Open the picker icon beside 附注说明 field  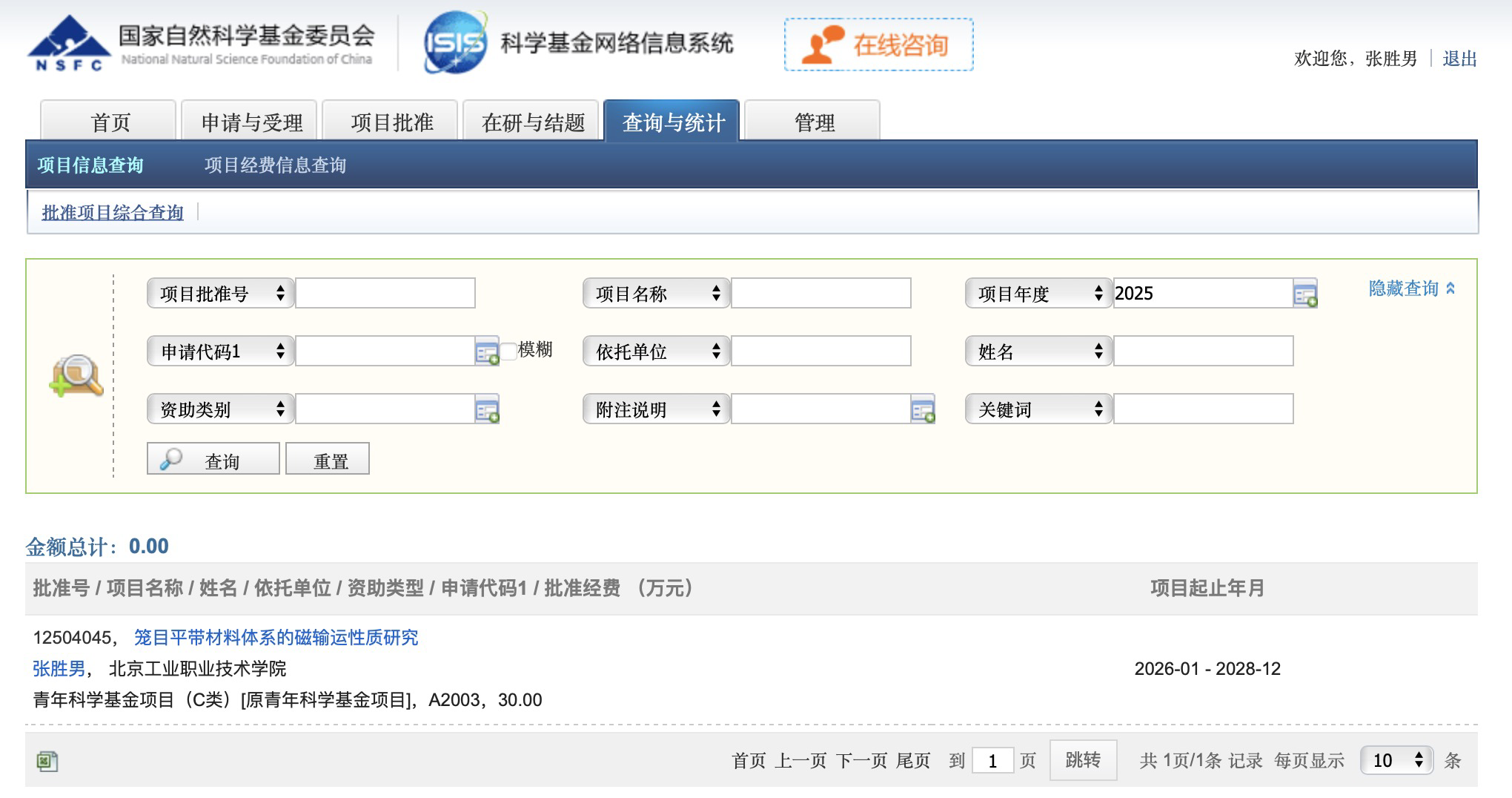[923, 409]
